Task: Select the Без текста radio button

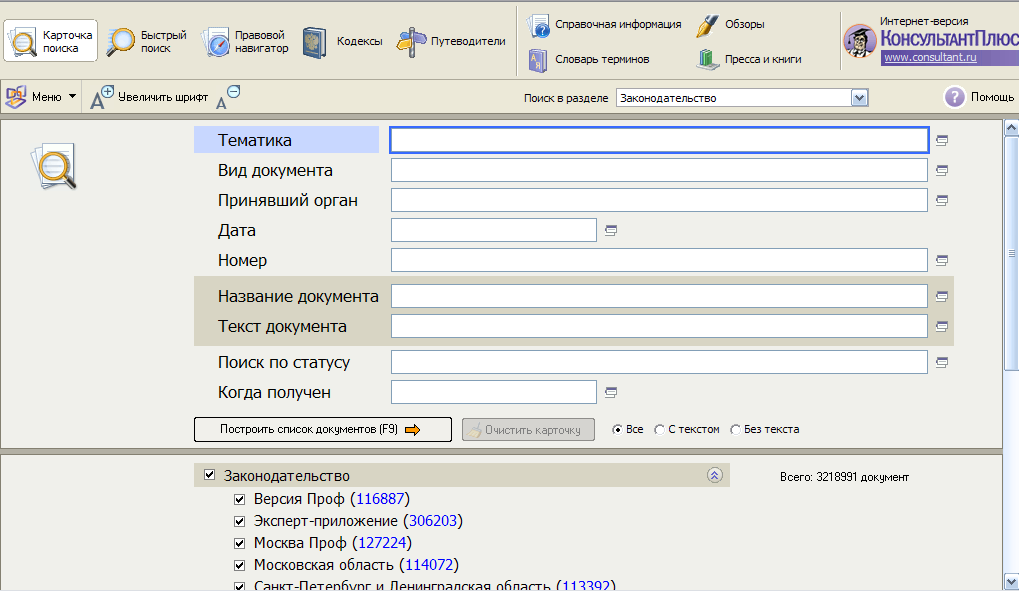Action: click(735, 430)
